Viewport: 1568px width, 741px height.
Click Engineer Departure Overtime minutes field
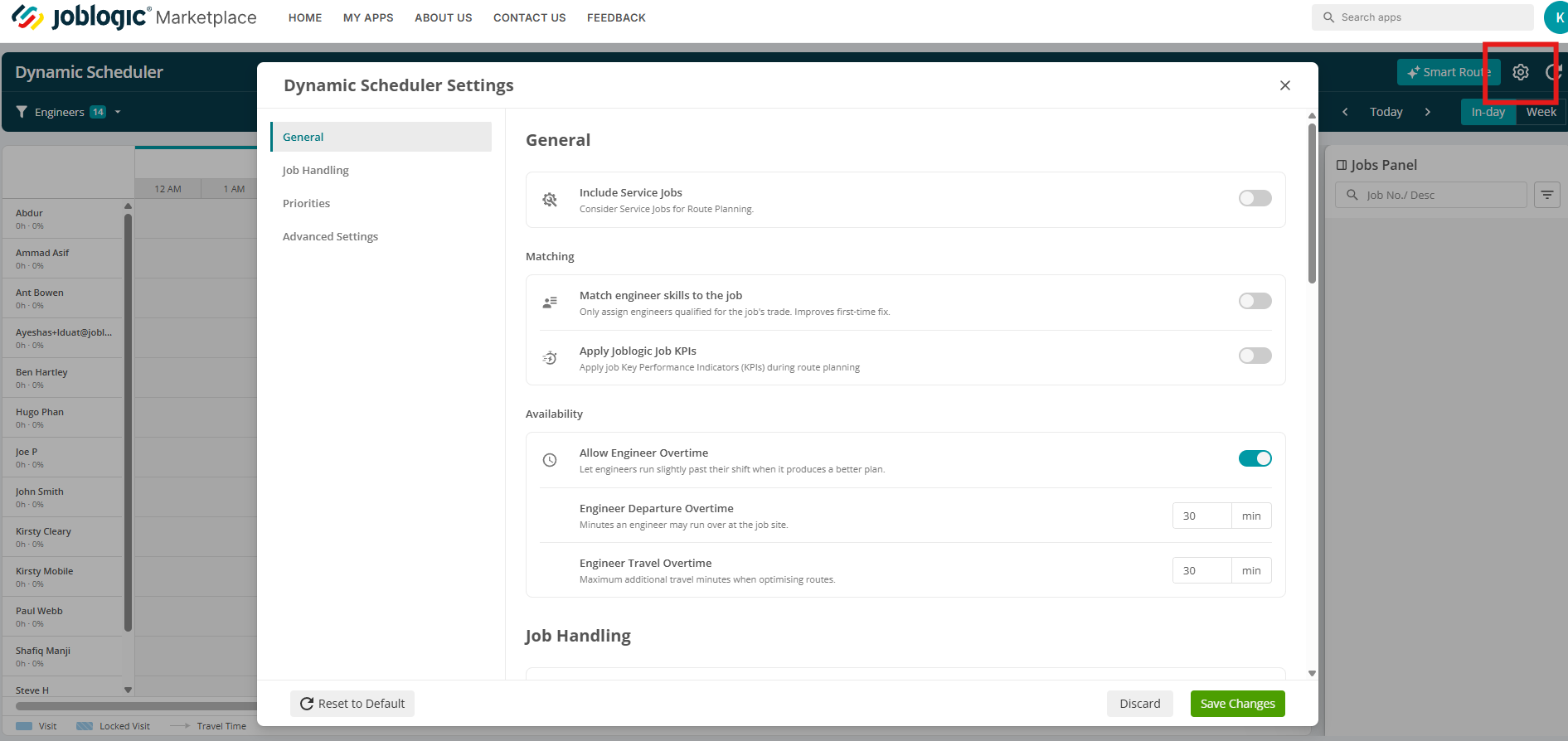(1202, 516)
